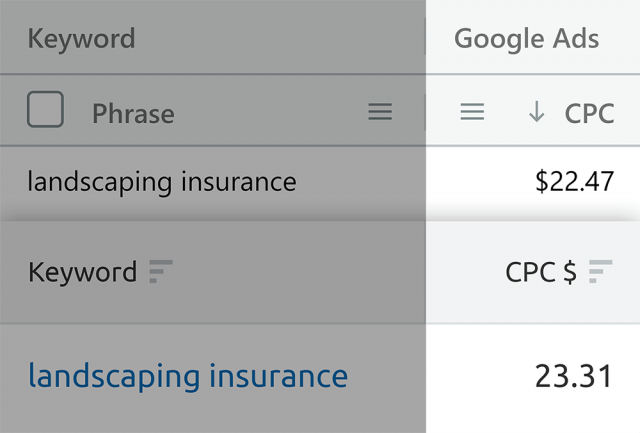Click the $22.47 CPC value

point(574,182)
